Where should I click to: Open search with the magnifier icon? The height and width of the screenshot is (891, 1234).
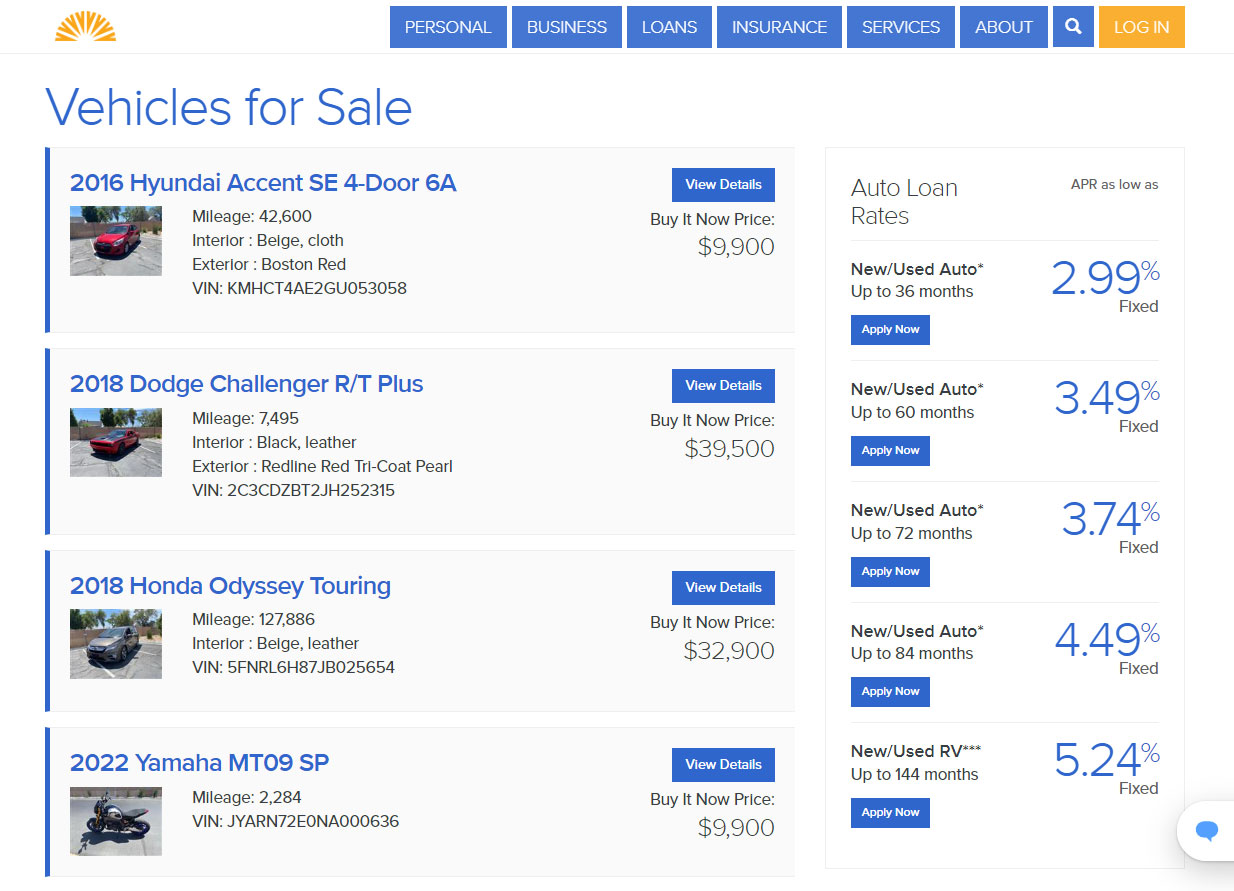[x=1073, y=27]
